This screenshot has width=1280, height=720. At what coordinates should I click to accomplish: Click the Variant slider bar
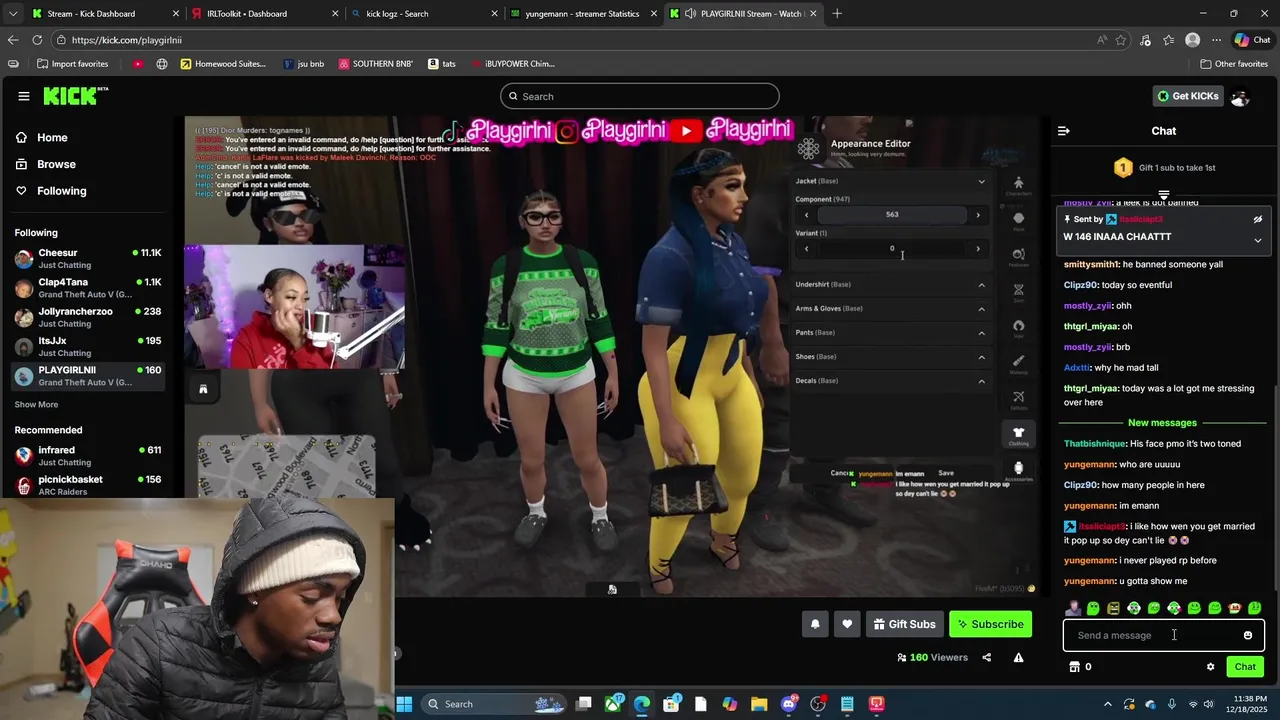(892, 249)
